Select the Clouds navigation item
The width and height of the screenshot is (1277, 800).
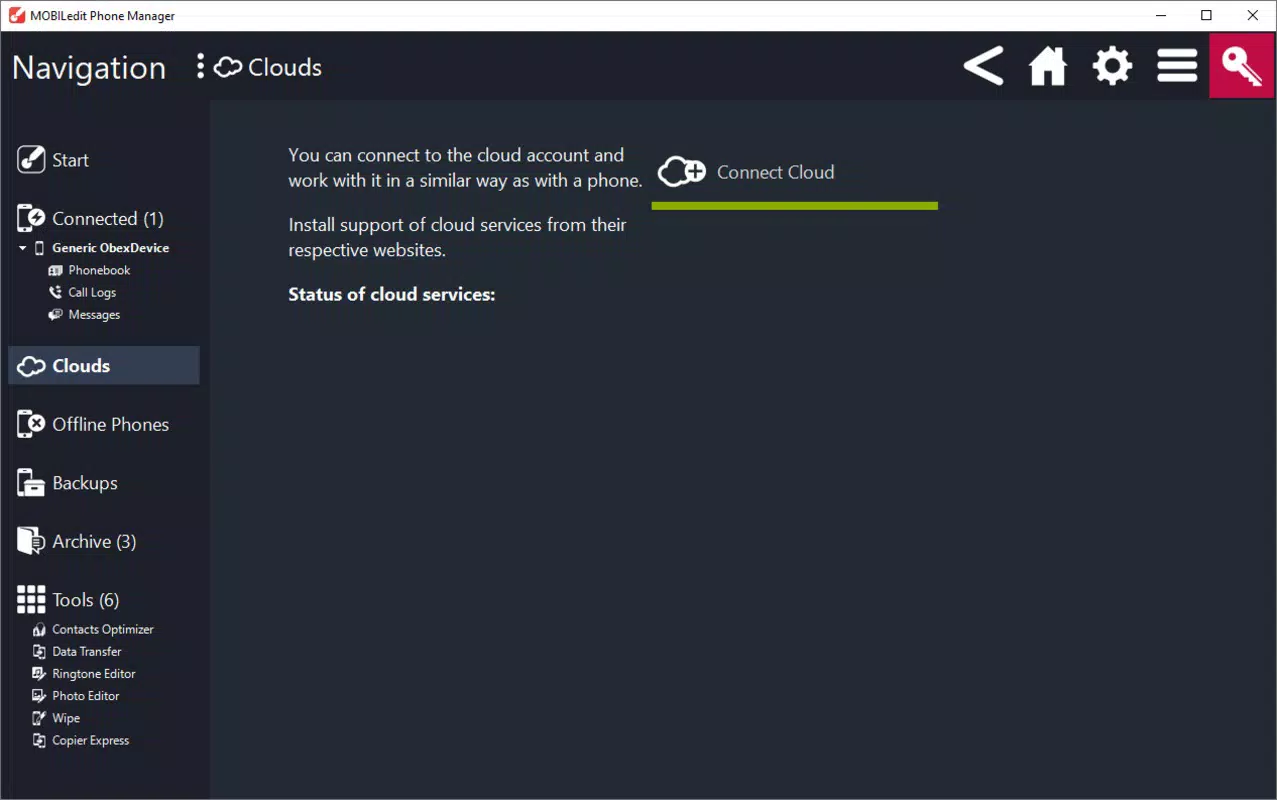point(104,366)
